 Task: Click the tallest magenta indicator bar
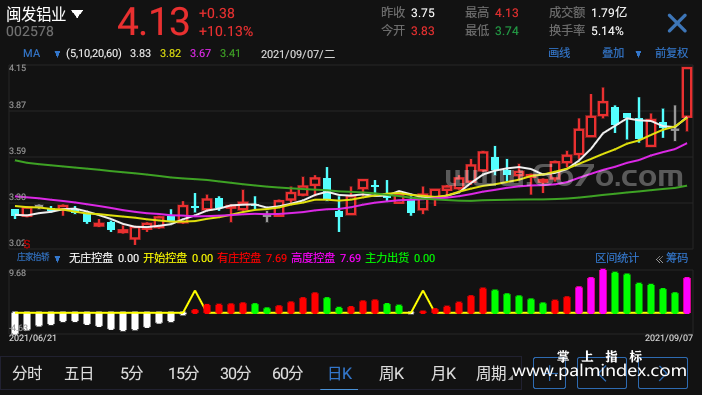coord(603,291)
